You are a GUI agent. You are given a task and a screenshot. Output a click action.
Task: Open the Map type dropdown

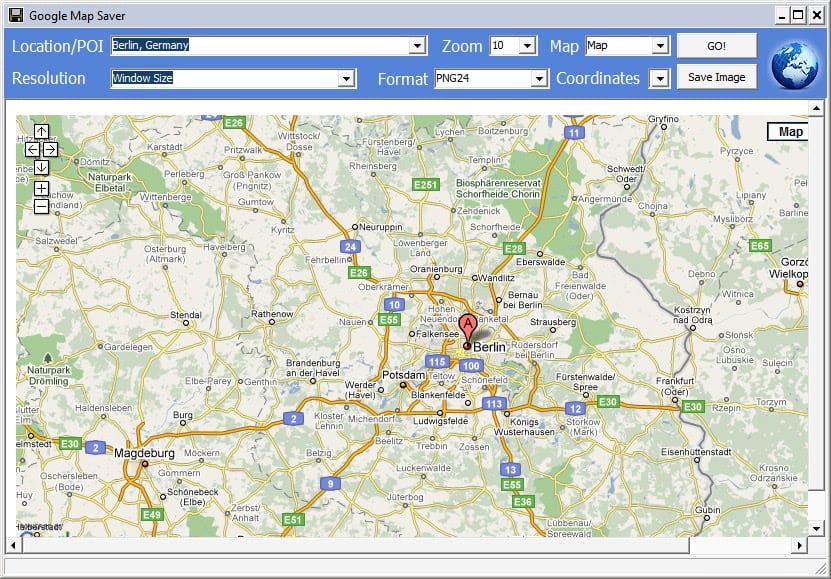pyautogui.click(x=659, y=46)
